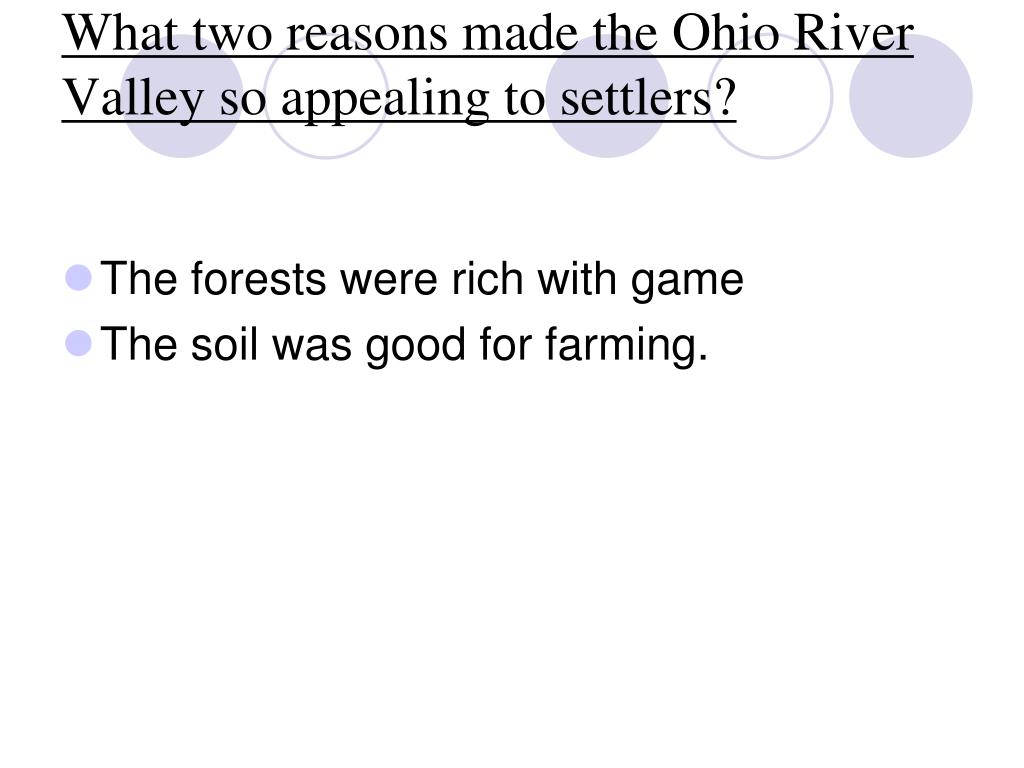The image size is (1024, 768).
Task: Click the word 'game' in first bullet
Action: tap(687, 281)
